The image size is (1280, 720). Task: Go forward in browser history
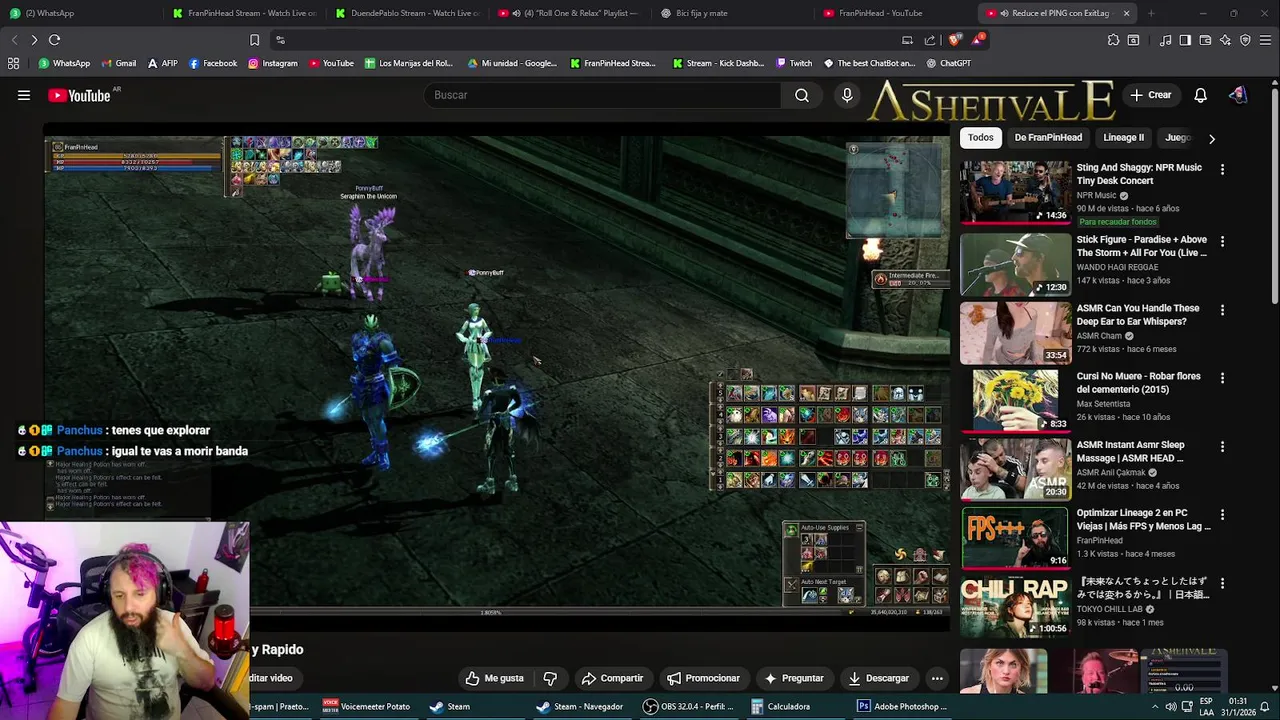tap(34, 40)
